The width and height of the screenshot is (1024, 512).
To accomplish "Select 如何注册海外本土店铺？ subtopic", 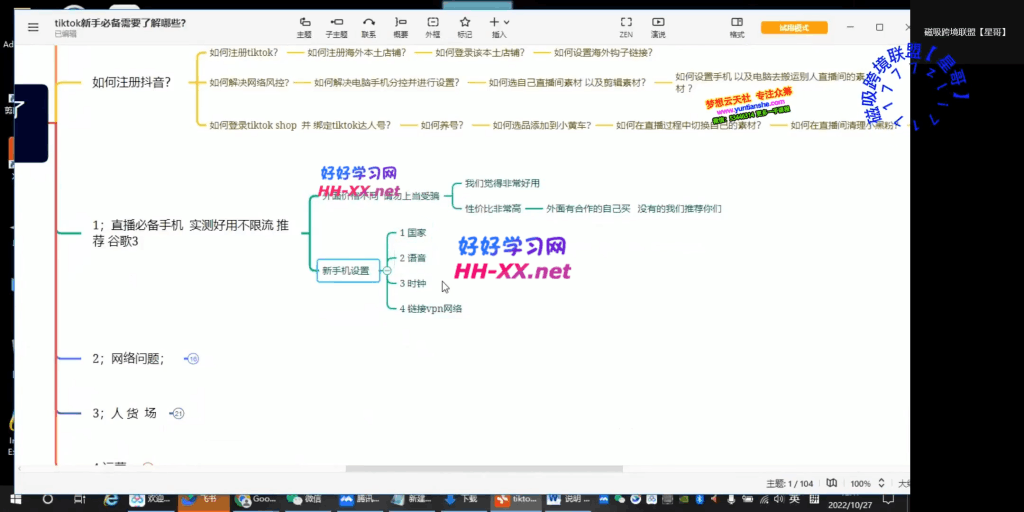I will 357,52.
